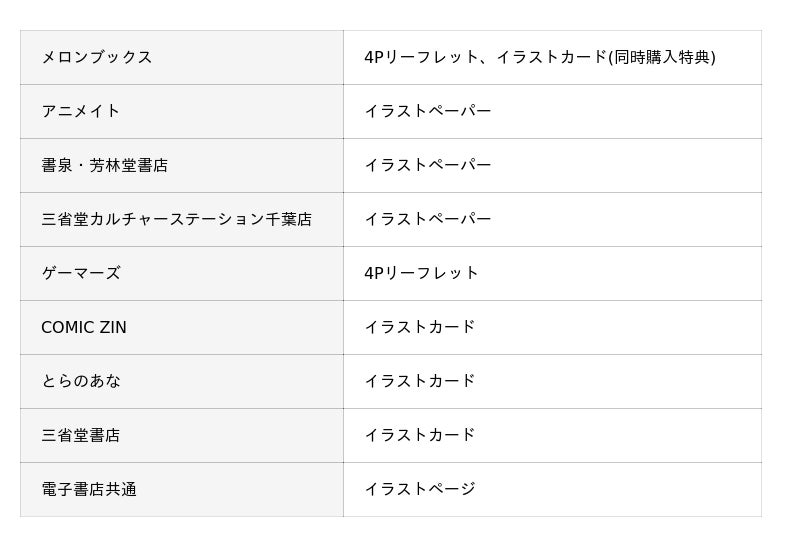Click the メロンブックス store cell
800x547 pixels.
pyautogui.click(x=97, y=57)
